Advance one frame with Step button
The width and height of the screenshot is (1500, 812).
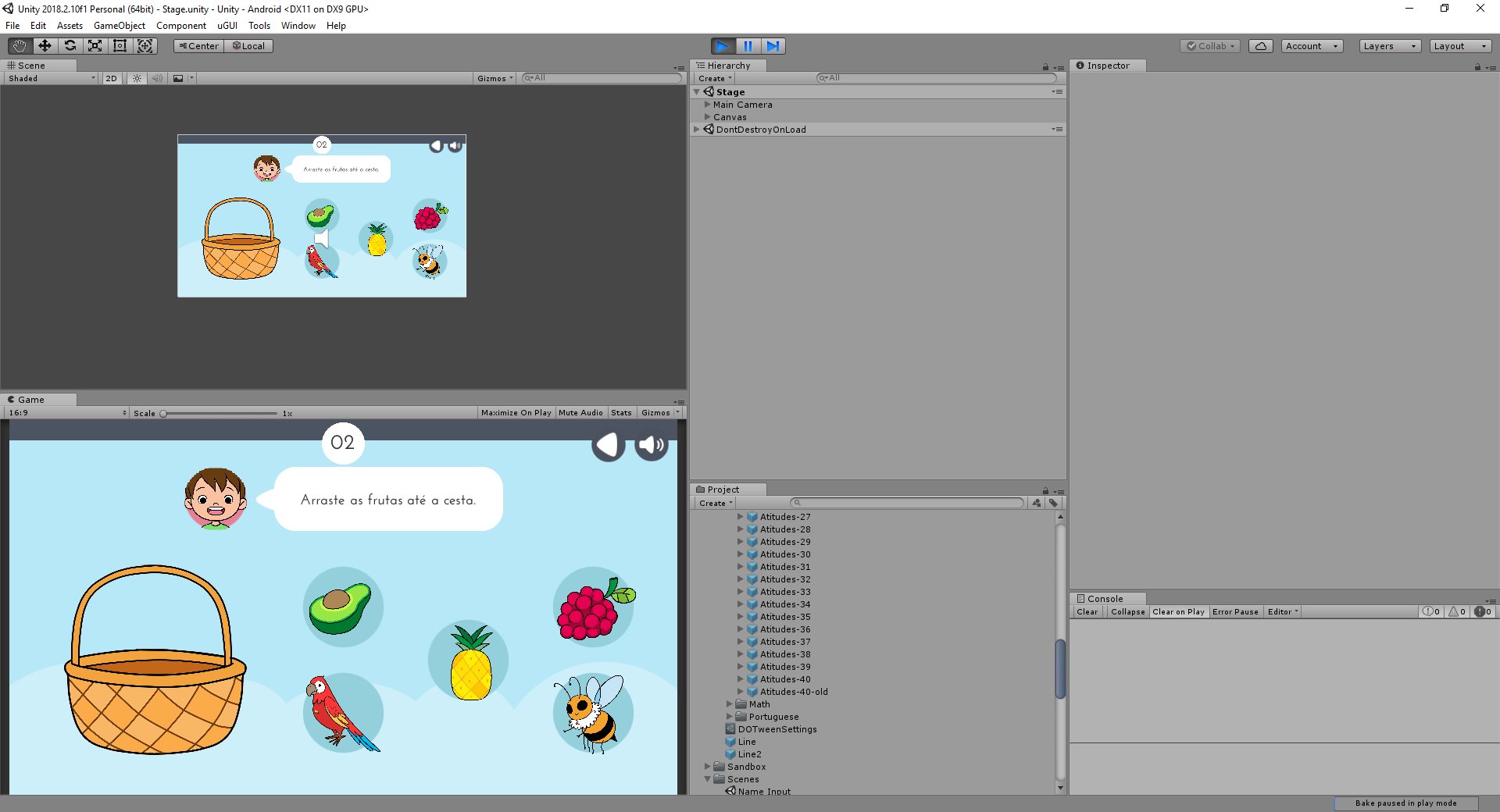(773, 46)
